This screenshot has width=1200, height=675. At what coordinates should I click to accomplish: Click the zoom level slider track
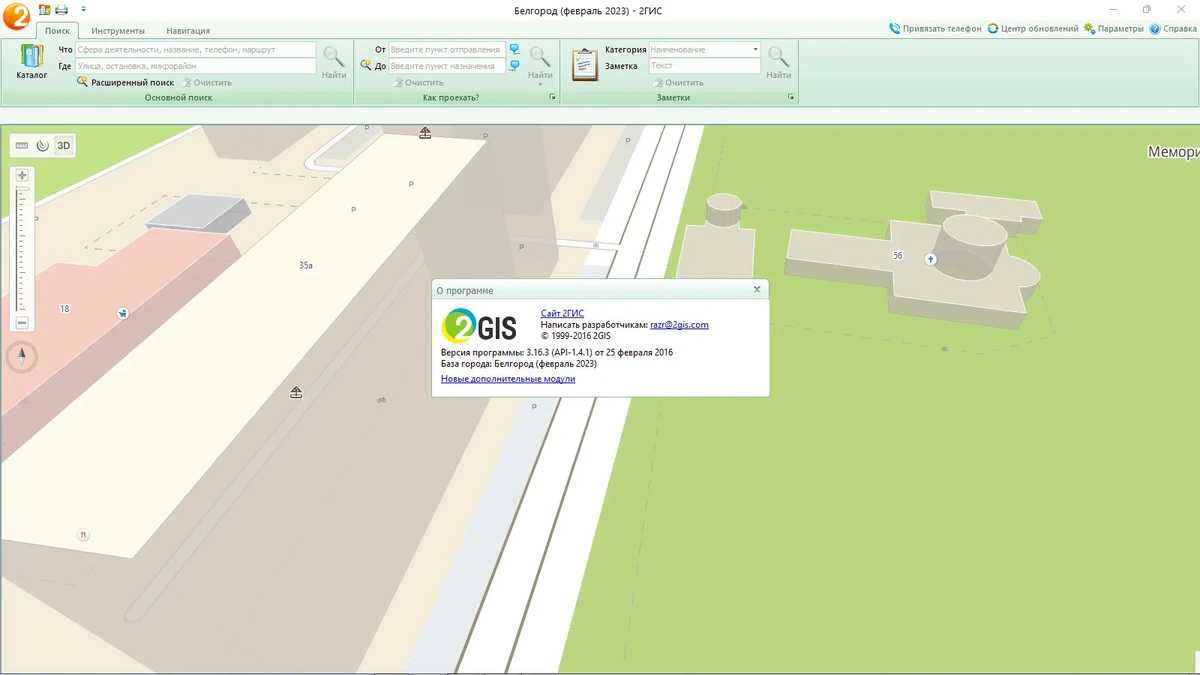pyautogui.click(x=22, y=249)
